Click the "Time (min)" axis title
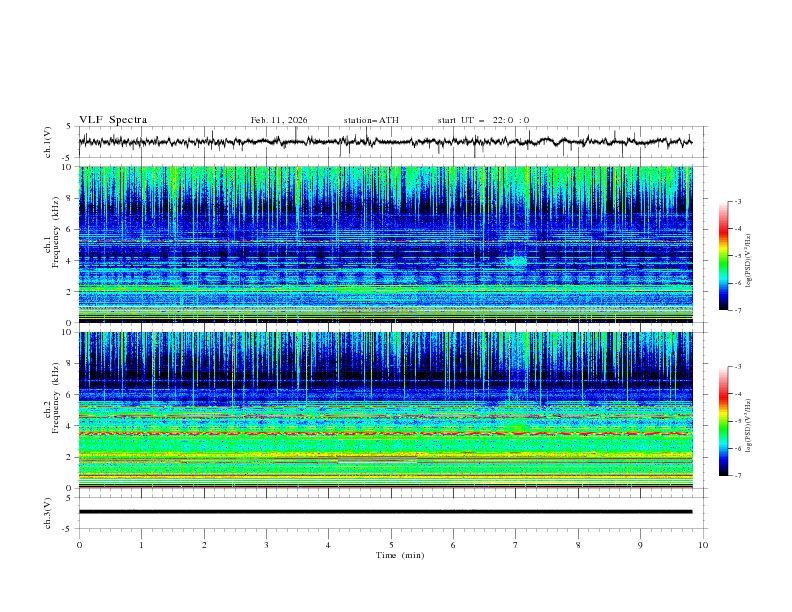 click(400, 555)
